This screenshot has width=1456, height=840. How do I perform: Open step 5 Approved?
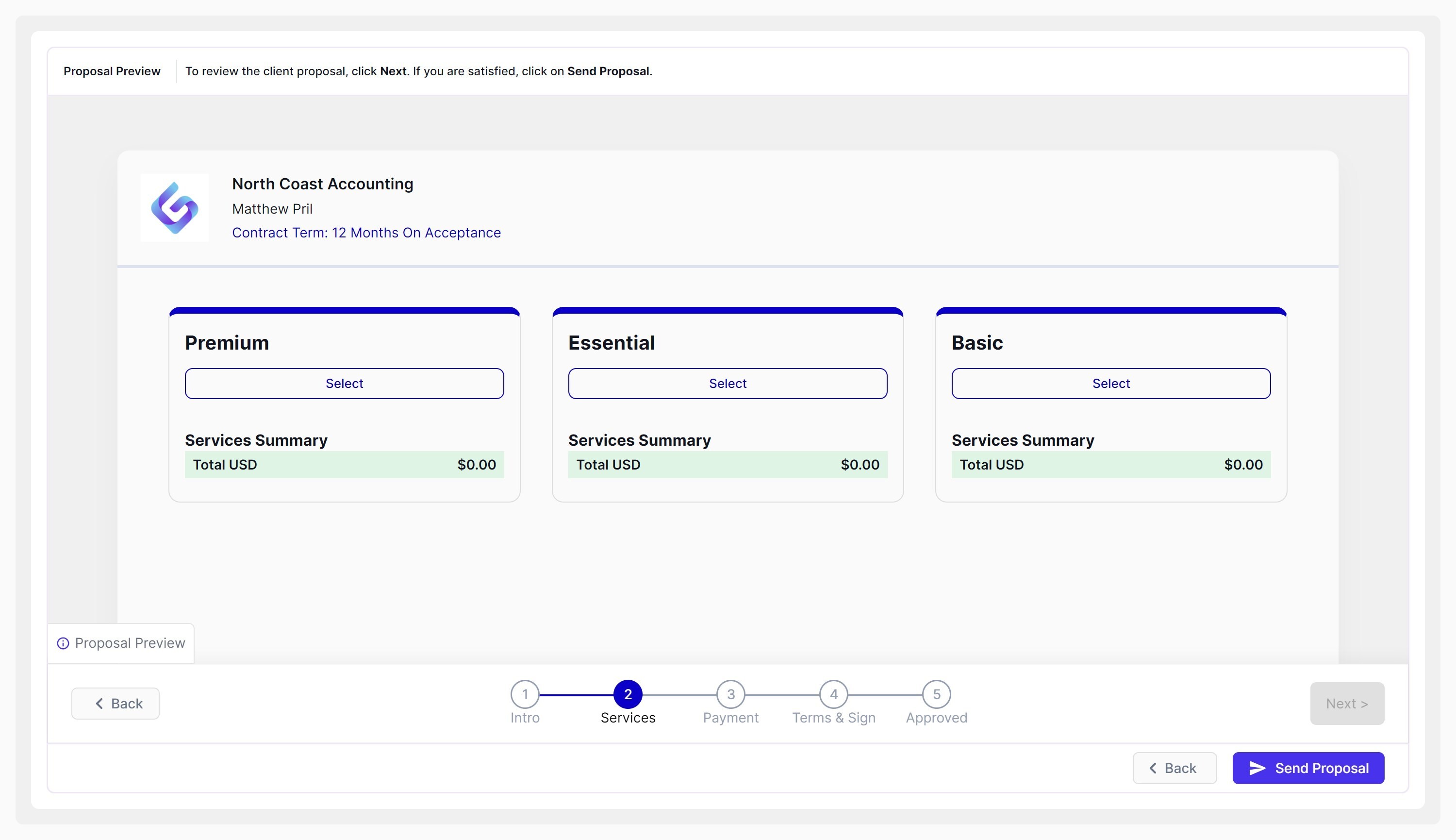coord(936,694)
